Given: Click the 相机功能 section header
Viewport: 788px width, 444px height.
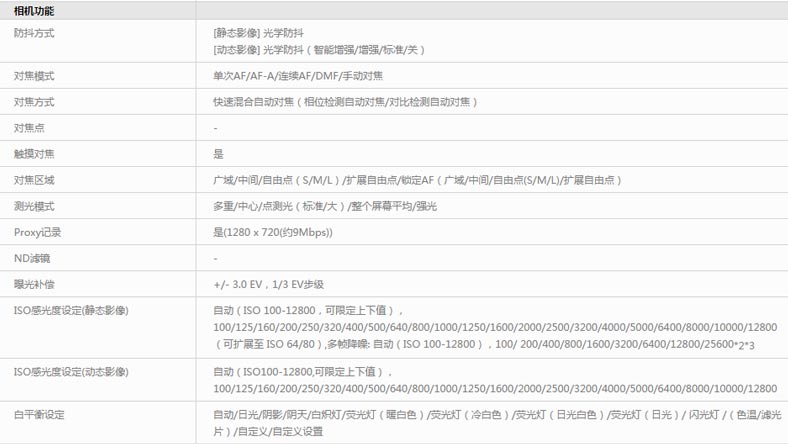Looking at the screenshot, I should tap(34, 10).
